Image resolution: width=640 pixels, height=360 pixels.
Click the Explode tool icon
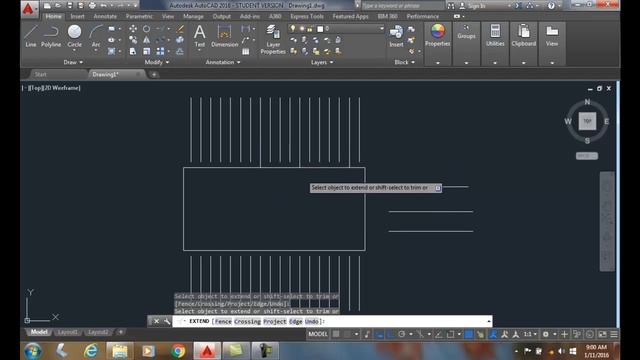coord(180,40)
